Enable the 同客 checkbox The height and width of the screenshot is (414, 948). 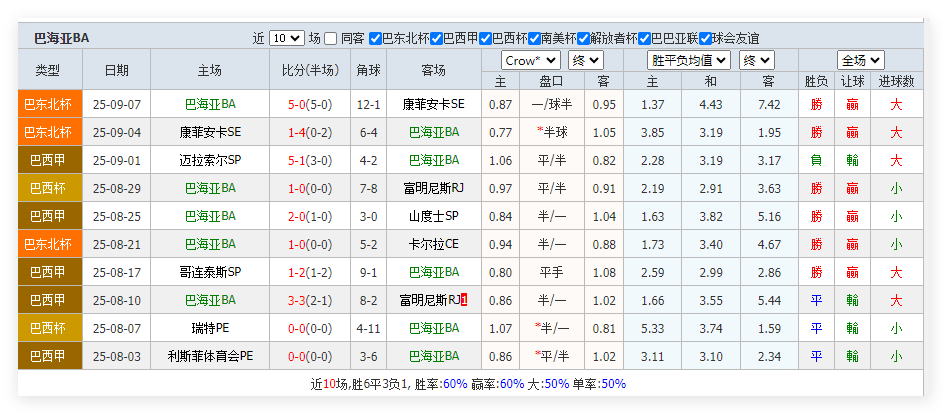pyautogui.click(x=331, y=38)
